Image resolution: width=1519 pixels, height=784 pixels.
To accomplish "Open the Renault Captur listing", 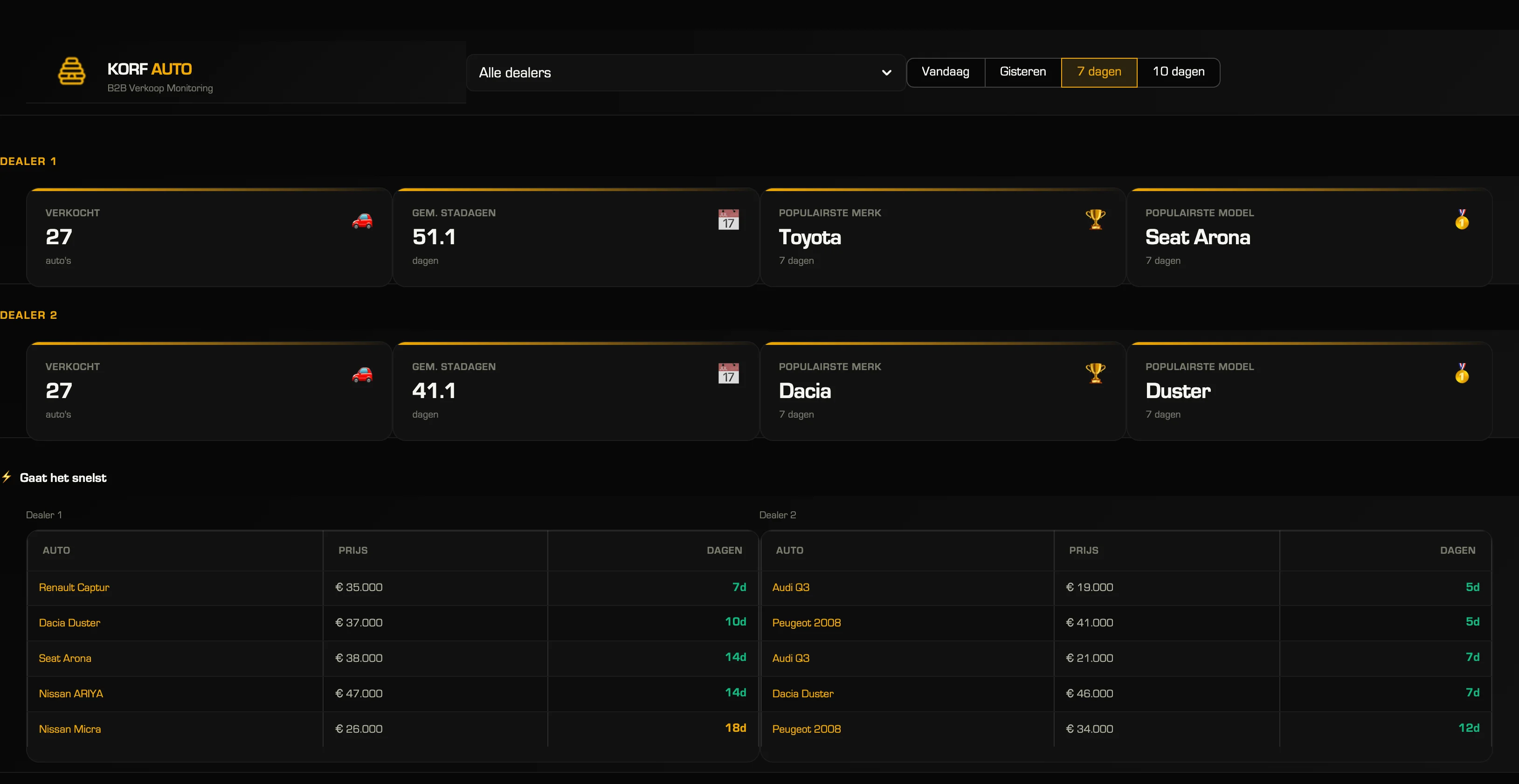I will [74, 587].
